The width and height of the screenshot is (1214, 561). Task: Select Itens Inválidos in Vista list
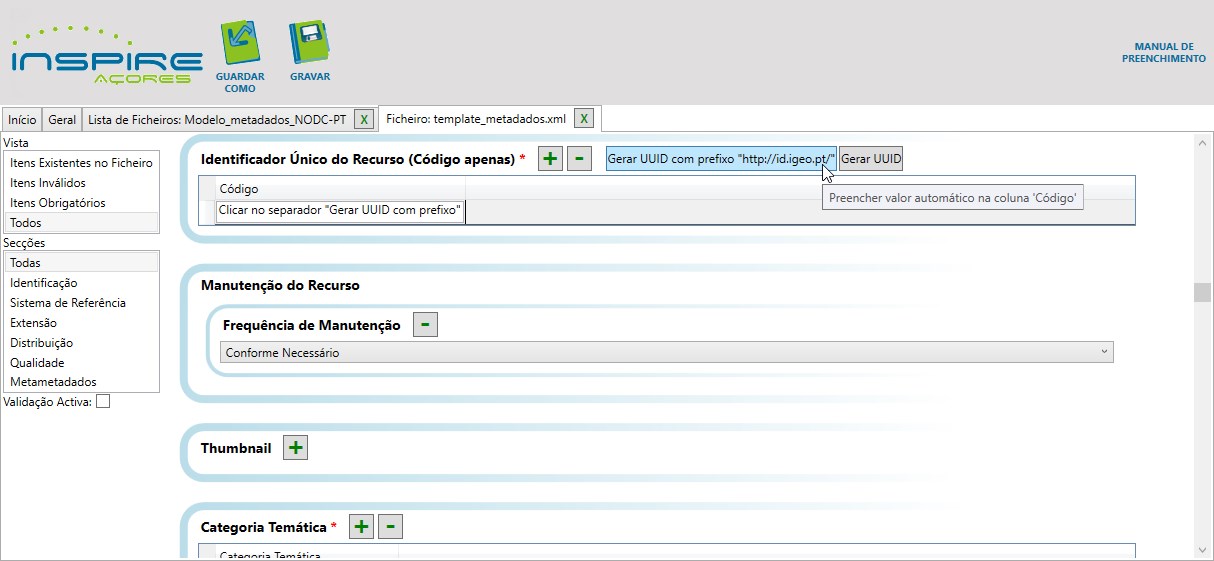pos(48,183)
